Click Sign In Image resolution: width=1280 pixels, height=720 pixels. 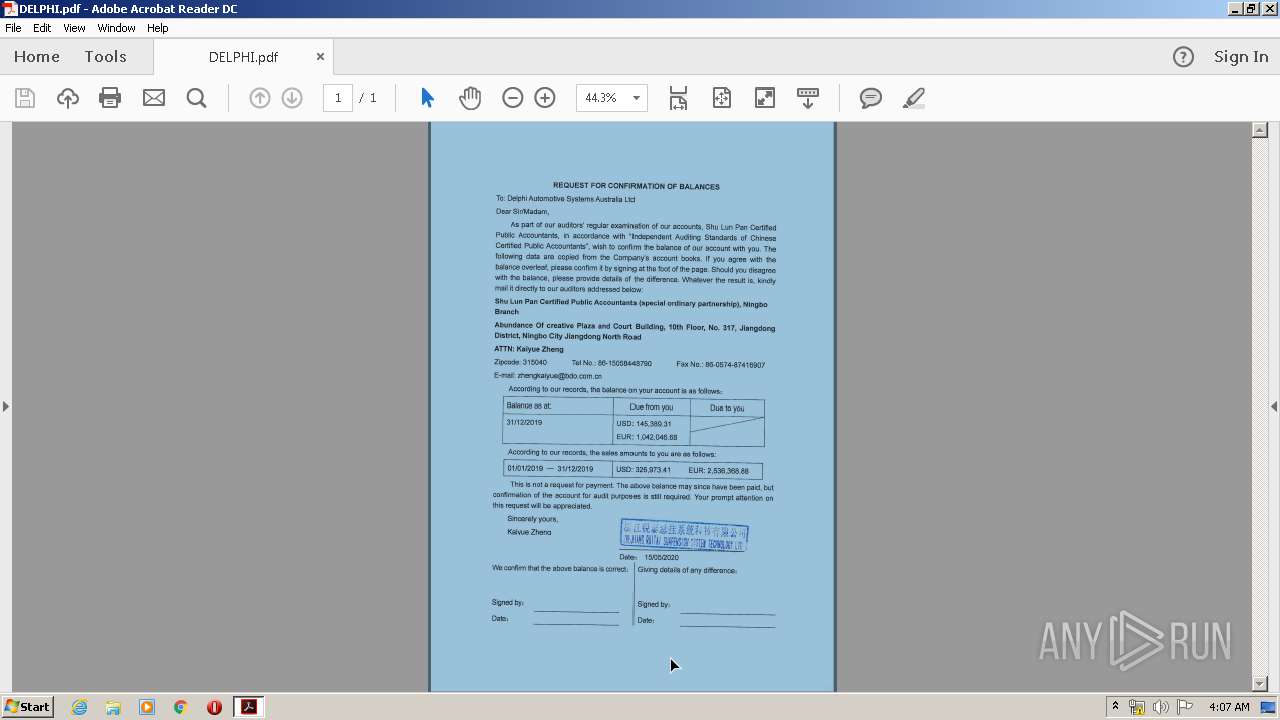1241,57
